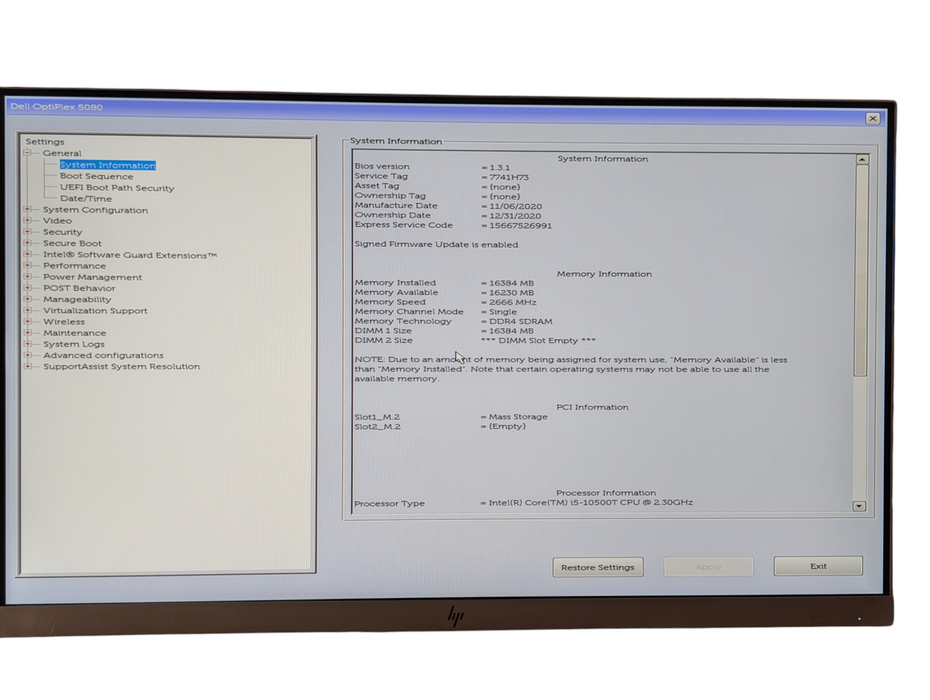Select the System Configuration label
This screenshot has height=700, width=930.
click(95, 210)
